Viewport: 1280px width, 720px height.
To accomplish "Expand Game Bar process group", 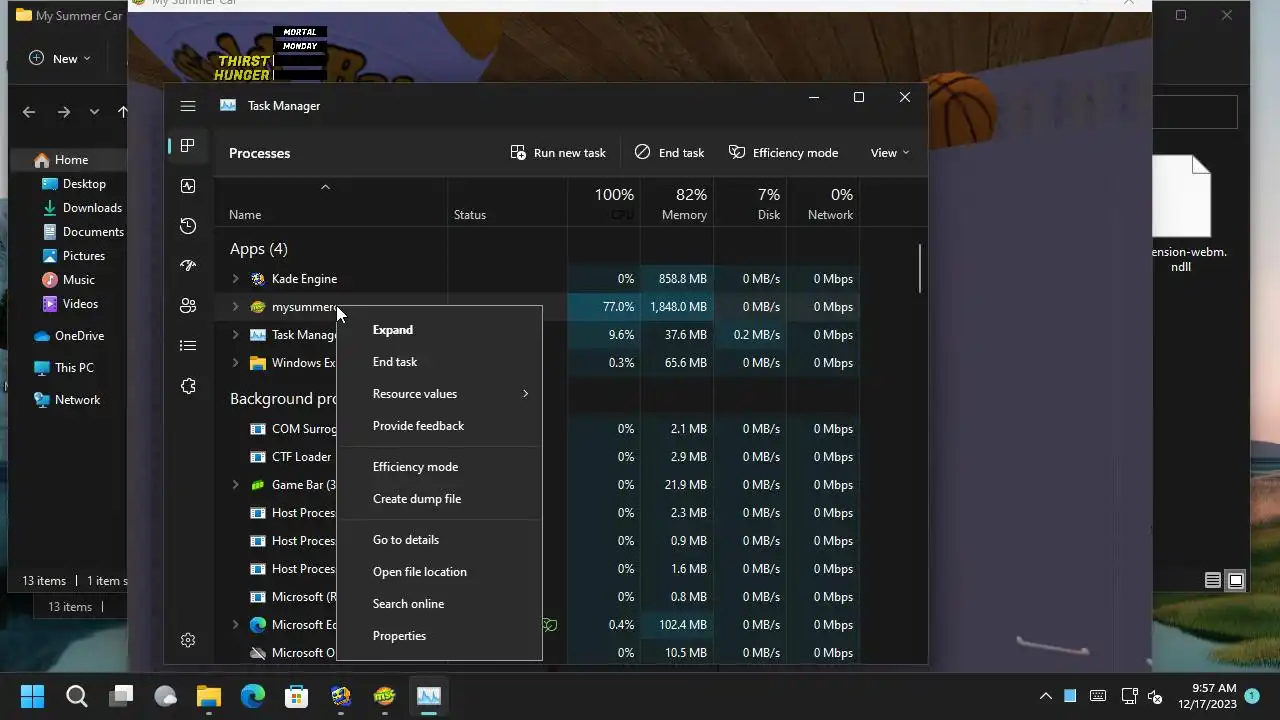I will click(236, 485).
